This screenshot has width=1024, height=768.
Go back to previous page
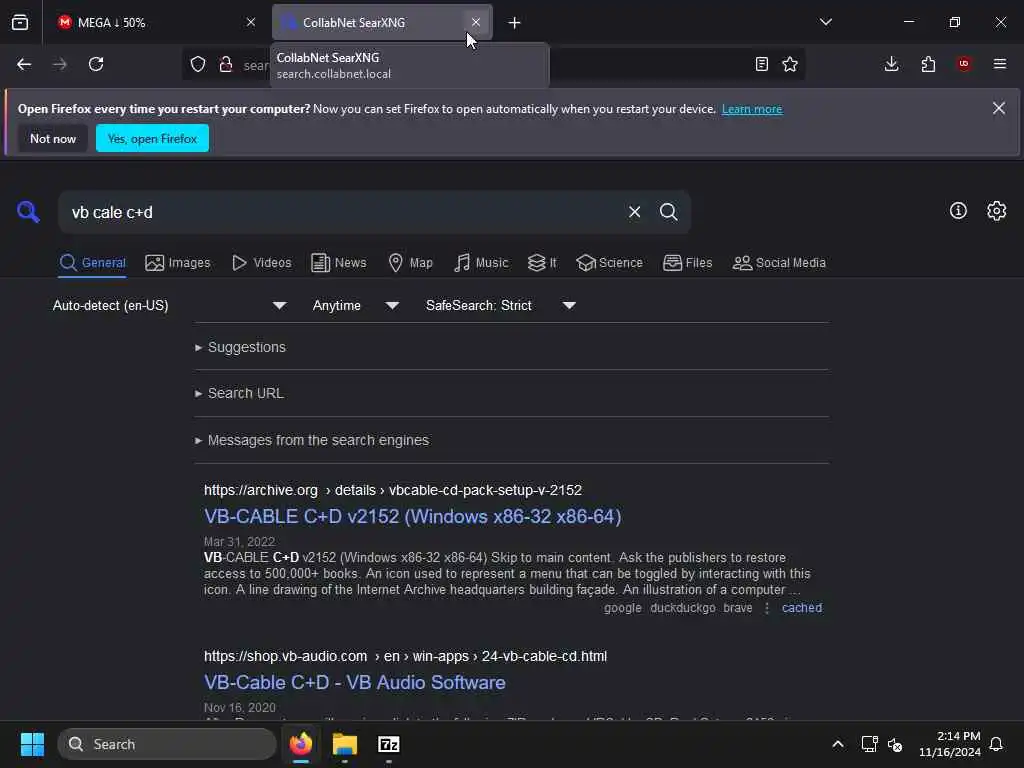pos(24,64)
